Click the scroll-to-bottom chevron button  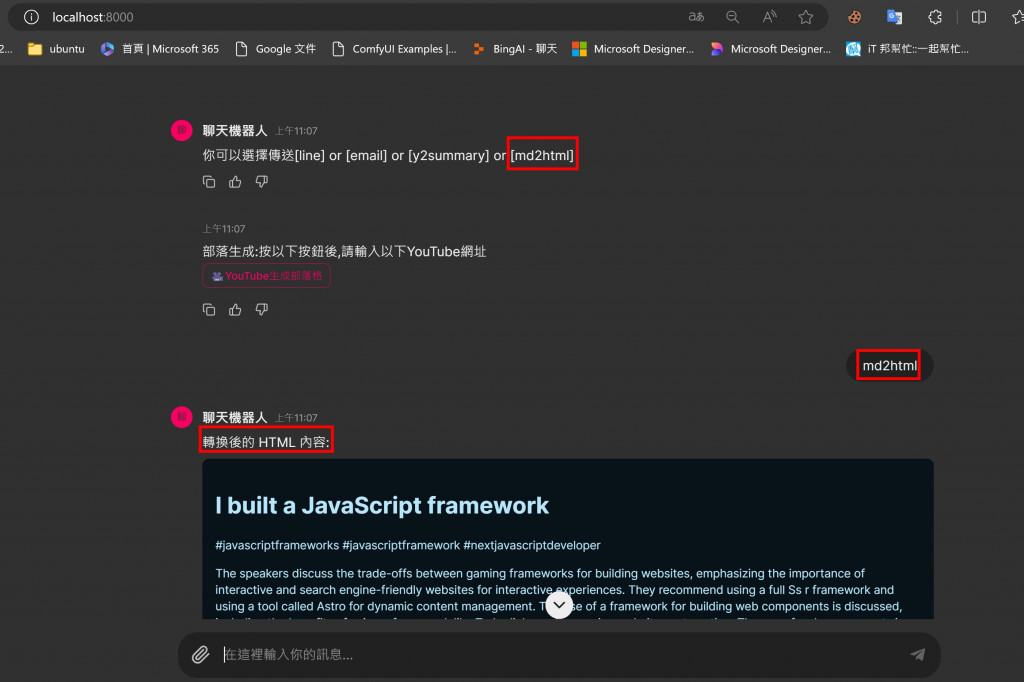coord(559,605)
